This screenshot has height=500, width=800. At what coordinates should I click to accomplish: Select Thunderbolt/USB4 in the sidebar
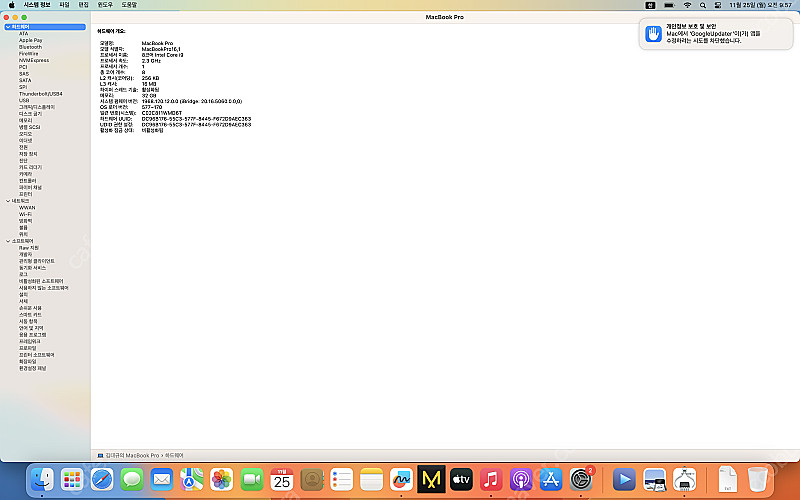[x=41, y=94]
